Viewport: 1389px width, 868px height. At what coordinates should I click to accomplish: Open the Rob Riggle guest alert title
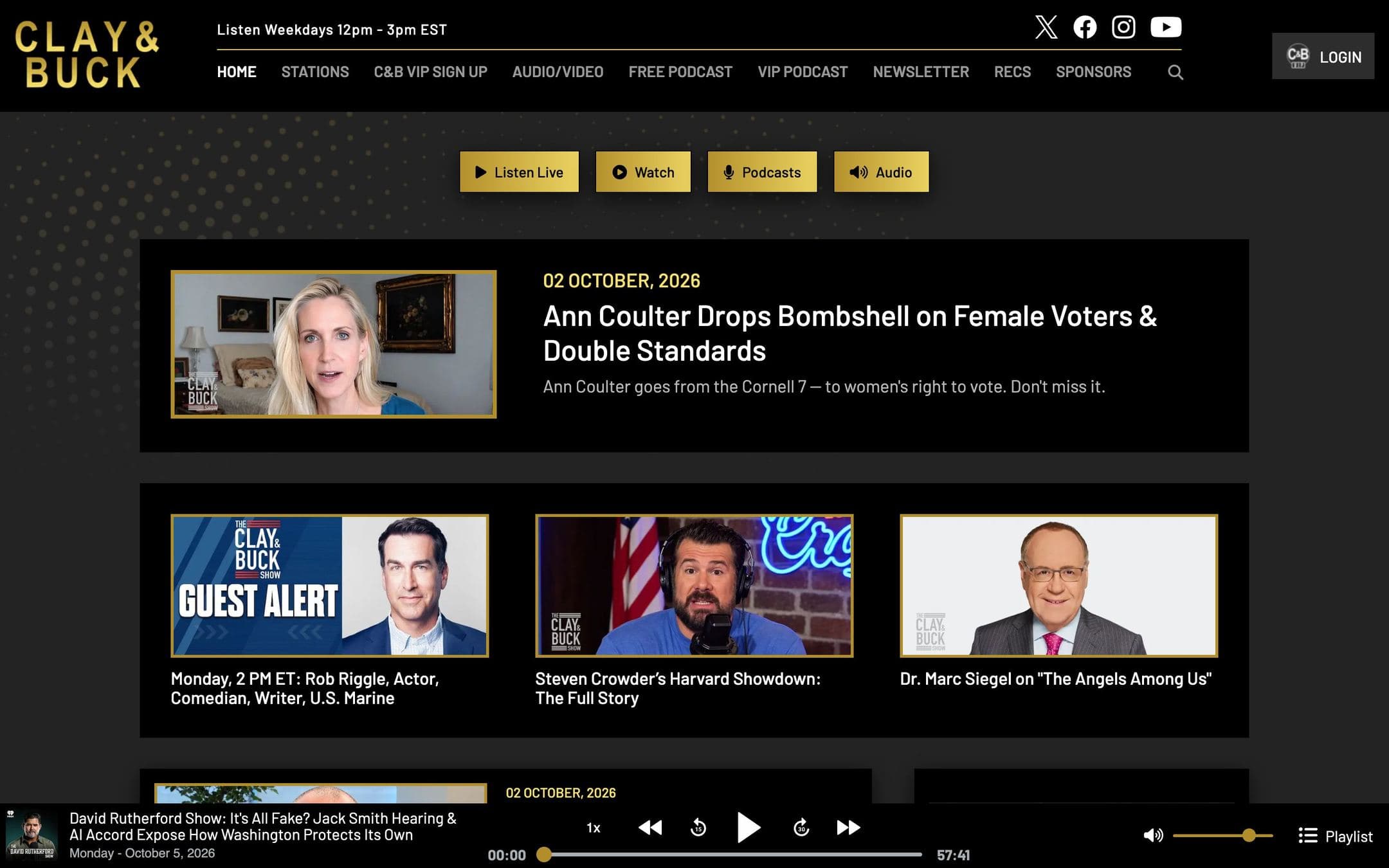tap(305, 688)
